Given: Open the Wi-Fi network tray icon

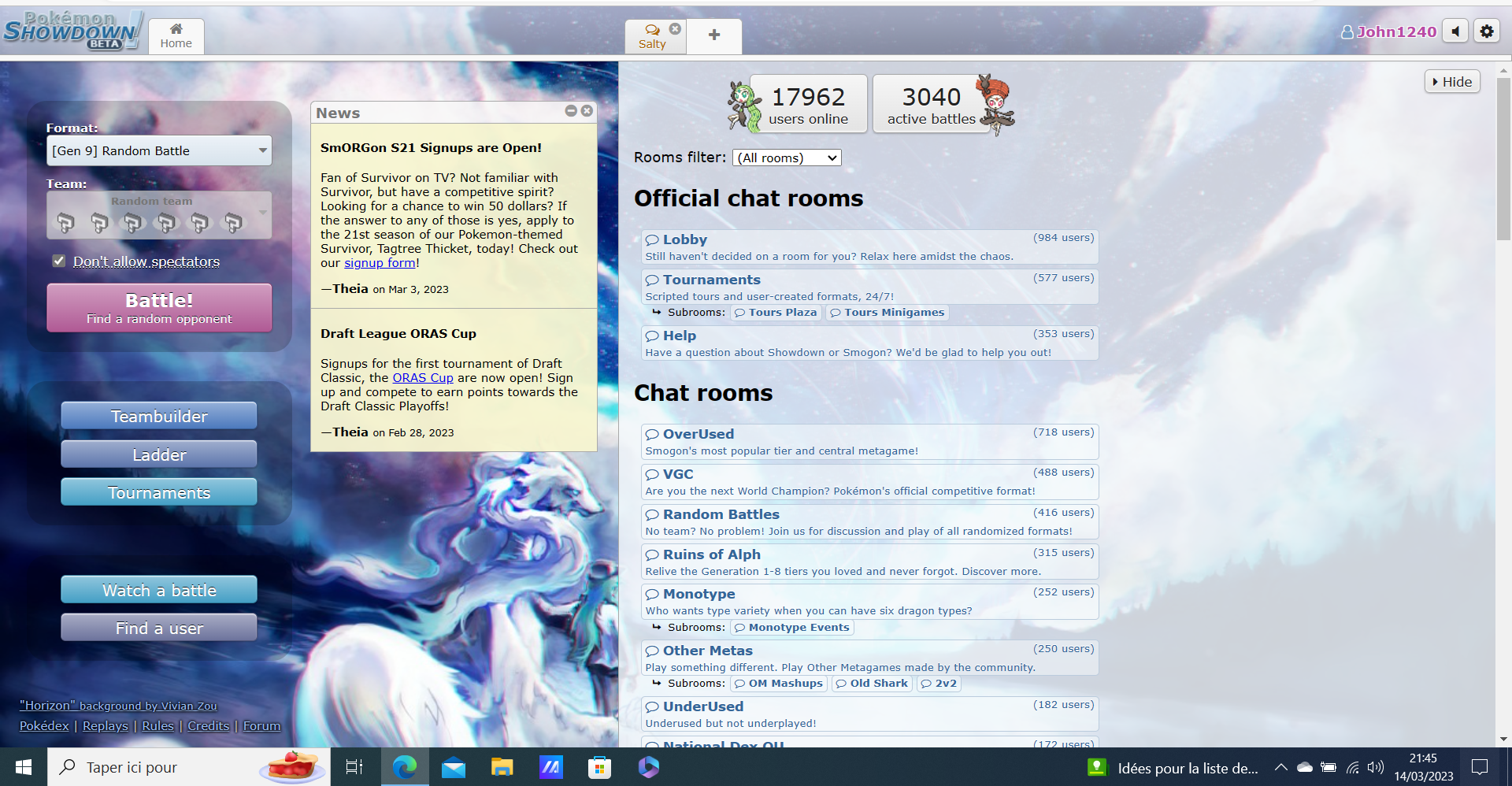Looking at the screenshot, I should tap(1353, 767).
